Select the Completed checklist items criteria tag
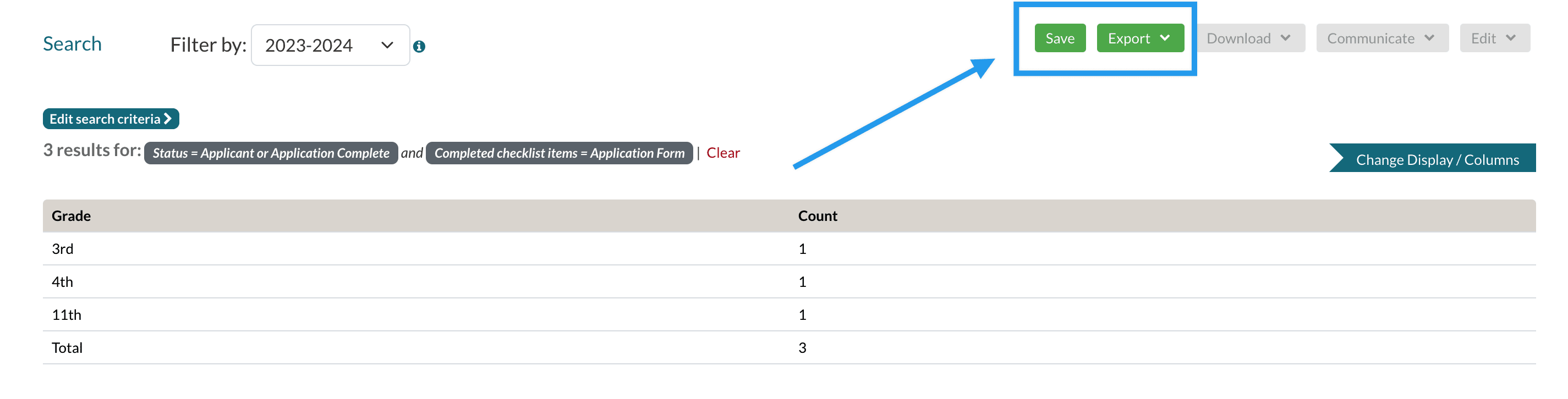 559,153
